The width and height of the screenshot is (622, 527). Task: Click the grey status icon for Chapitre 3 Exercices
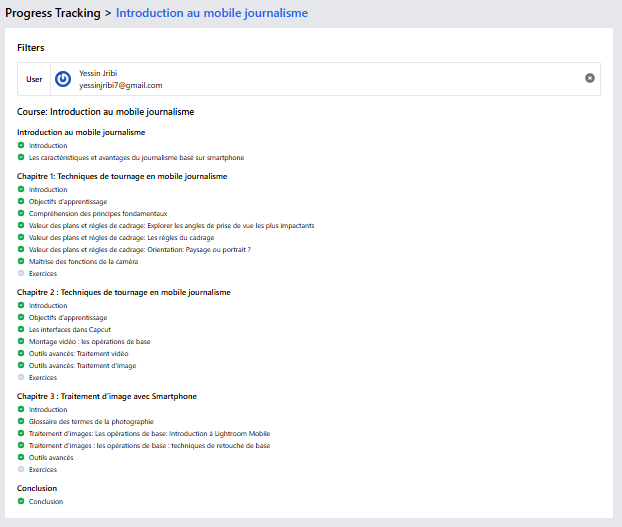coord(21,469)
